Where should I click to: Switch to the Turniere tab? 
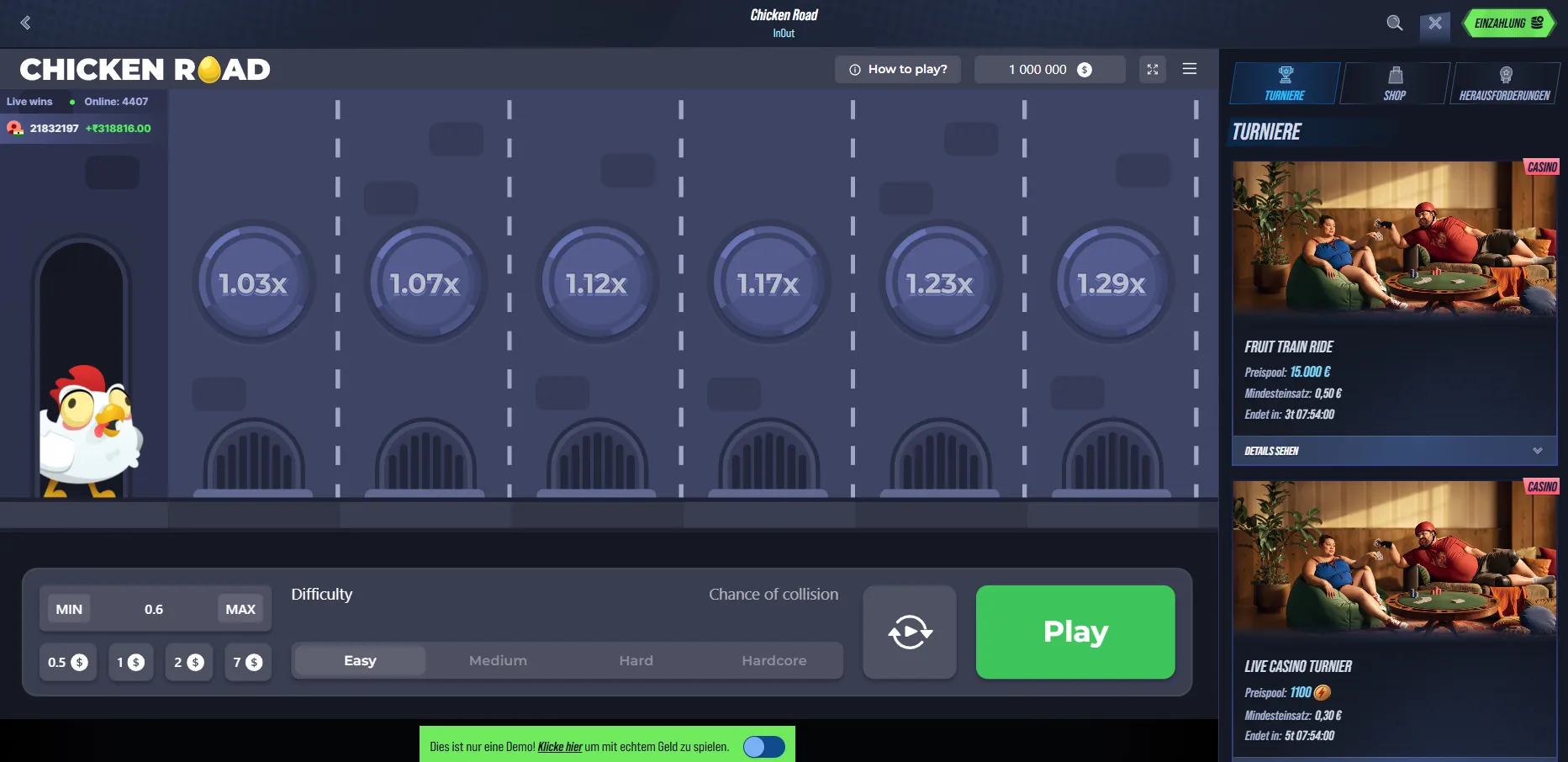click(1285, 83)
